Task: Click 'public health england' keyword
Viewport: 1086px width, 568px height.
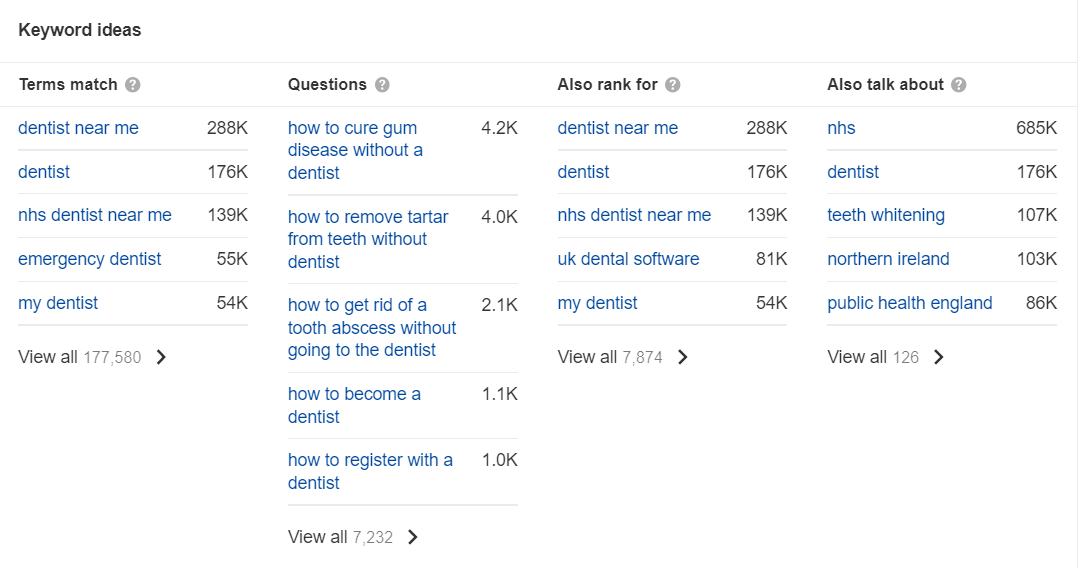Action: tap(909, 303)
